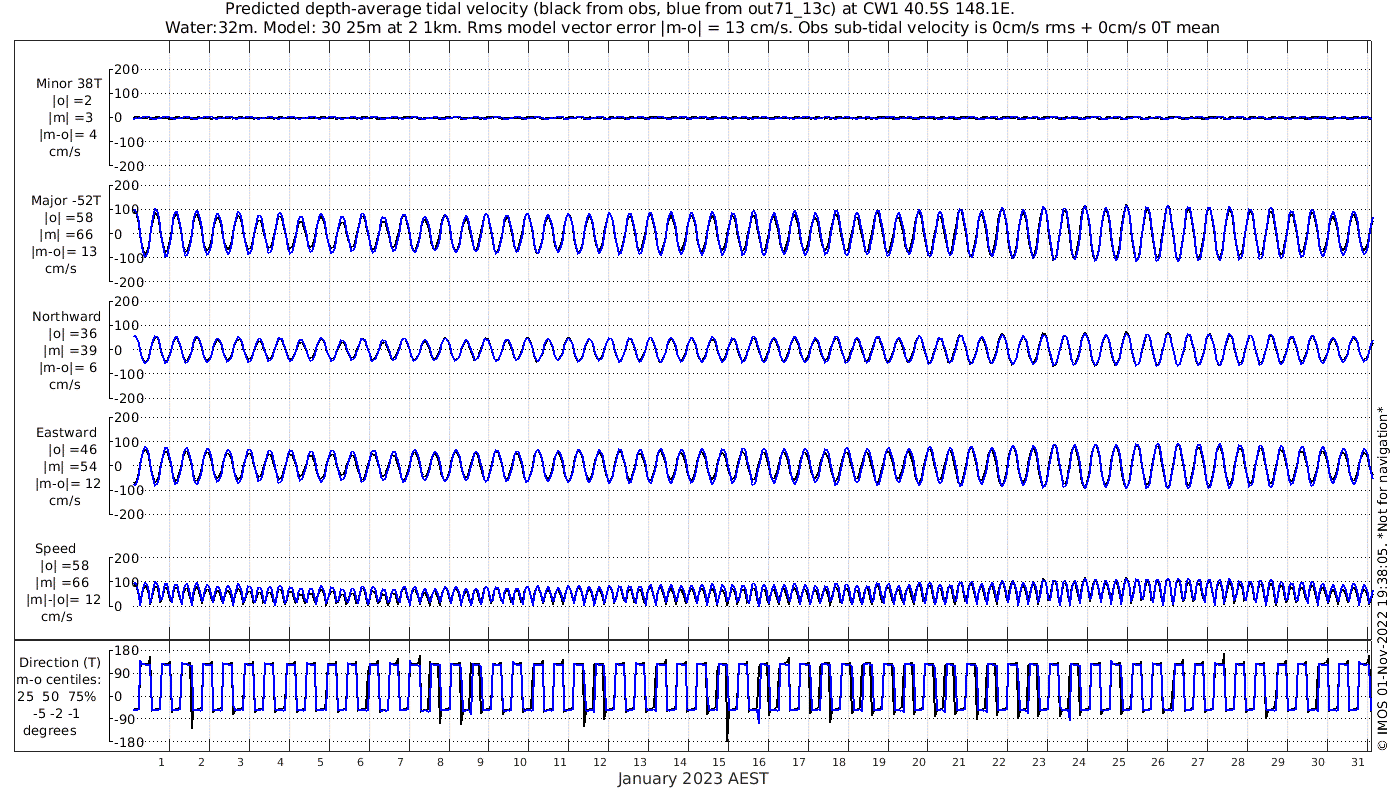This screenshot has width=1400, height=800.
Task: Click day '1' on the date axis
Action: click(162, 762)
